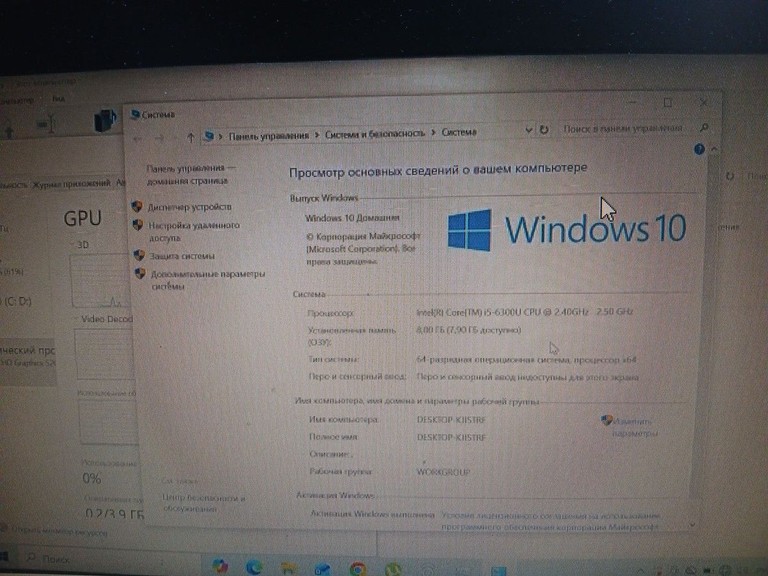
Task: Open Device Manager (Диспетчер устройств) link
Action: click(x=190, y=207)
